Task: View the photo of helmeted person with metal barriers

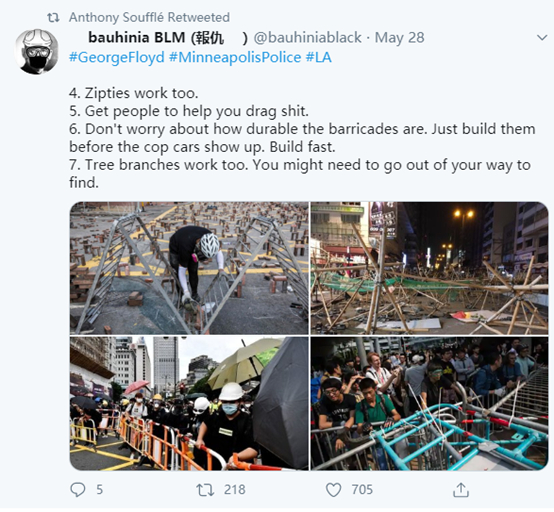Action: (x=189, y=268)
